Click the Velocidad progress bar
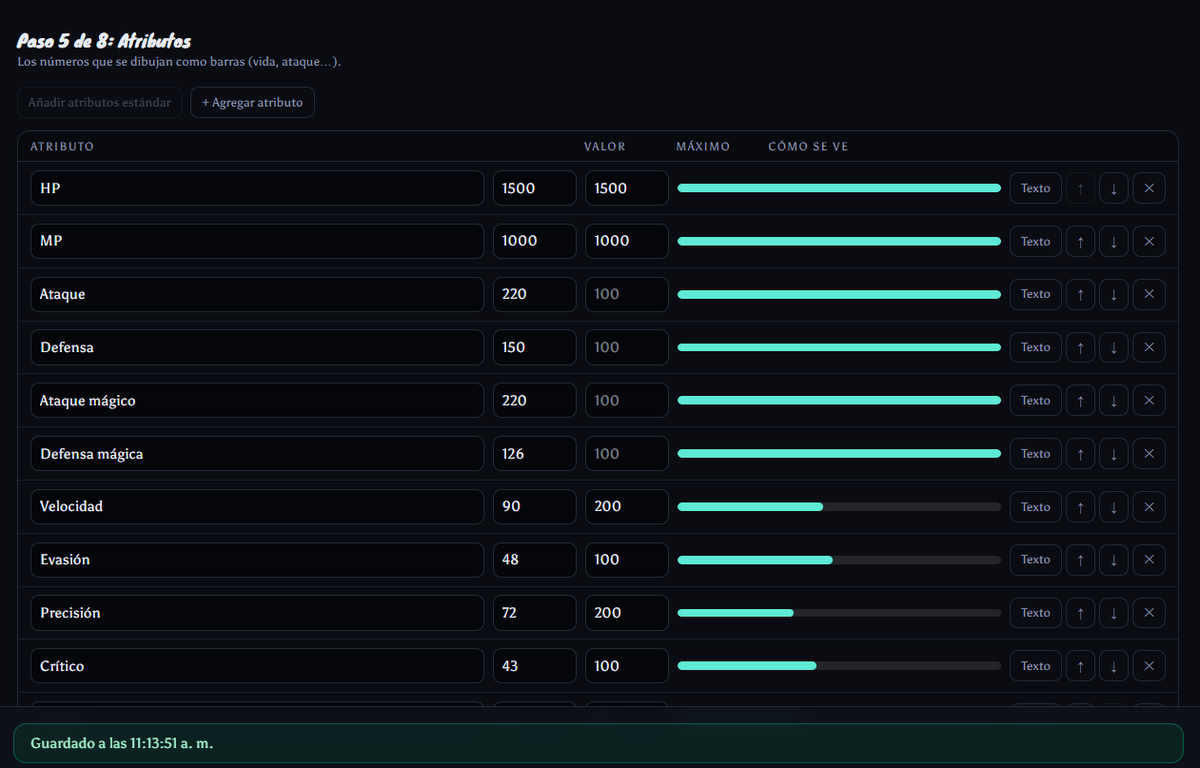 coord(839,507)
